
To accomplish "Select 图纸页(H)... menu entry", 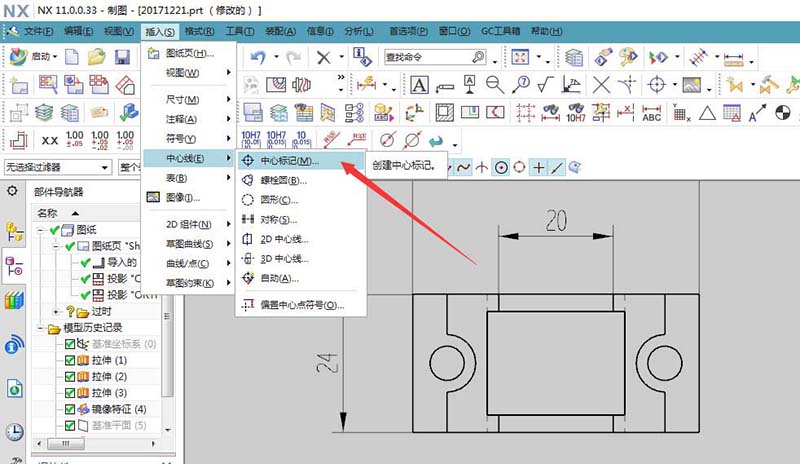I will 188,53.
